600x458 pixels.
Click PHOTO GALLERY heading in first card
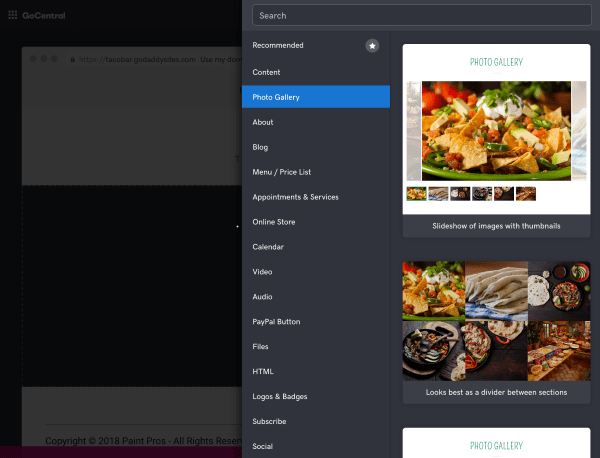coord(496,62)
